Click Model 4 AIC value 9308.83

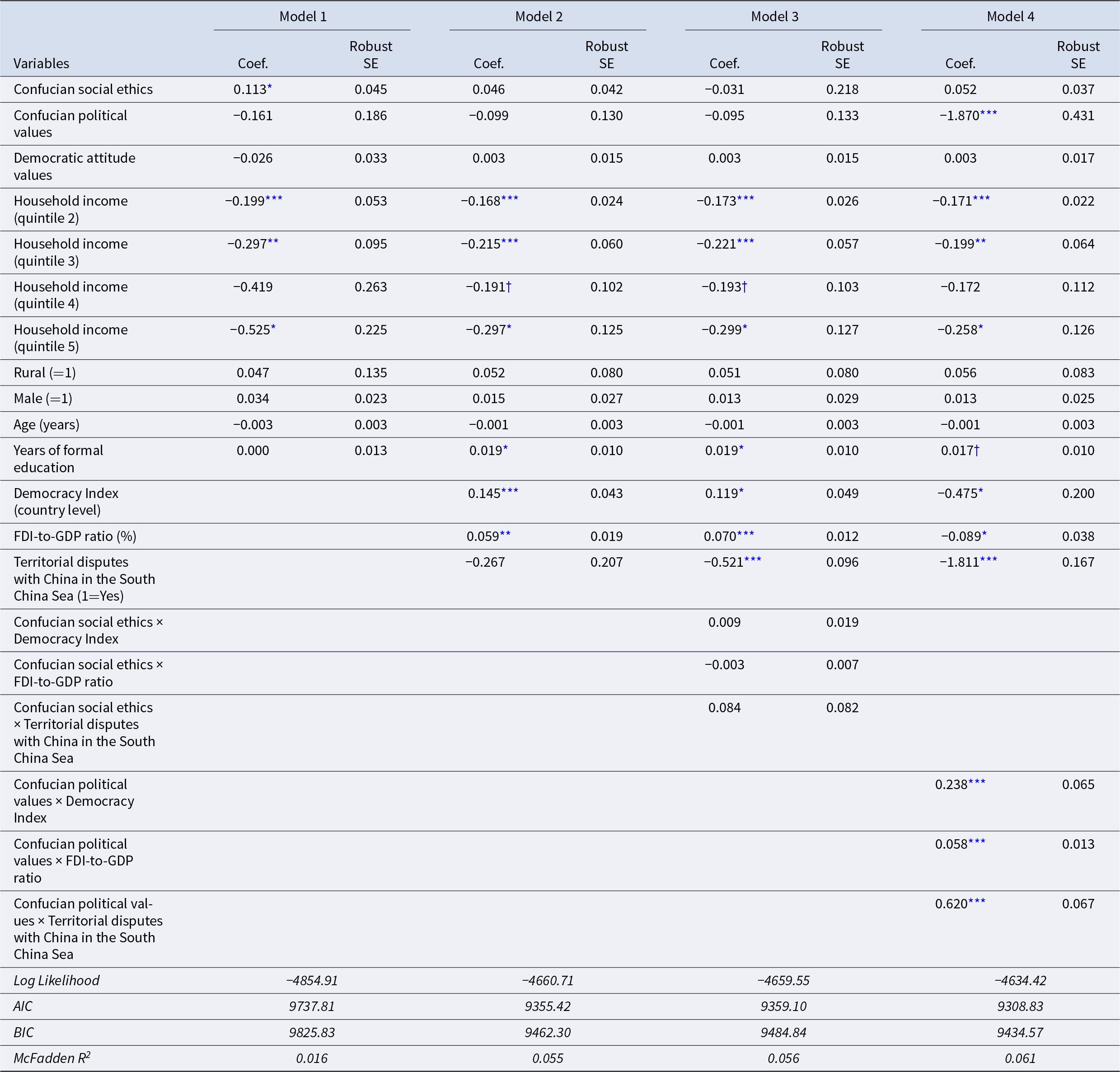(x=1020, y=1006)
